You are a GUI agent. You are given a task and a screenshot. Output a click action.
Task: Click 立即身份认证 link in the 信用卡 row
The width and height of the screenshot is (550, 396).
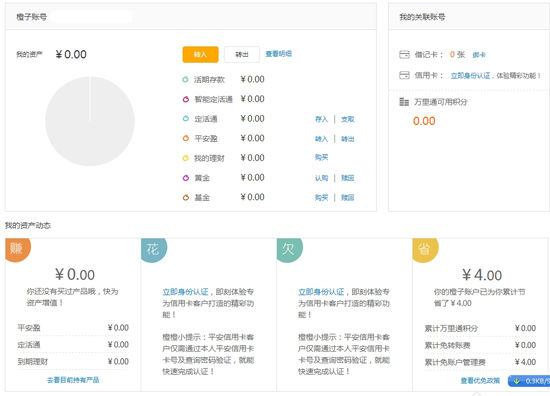[x=470, y=75]
